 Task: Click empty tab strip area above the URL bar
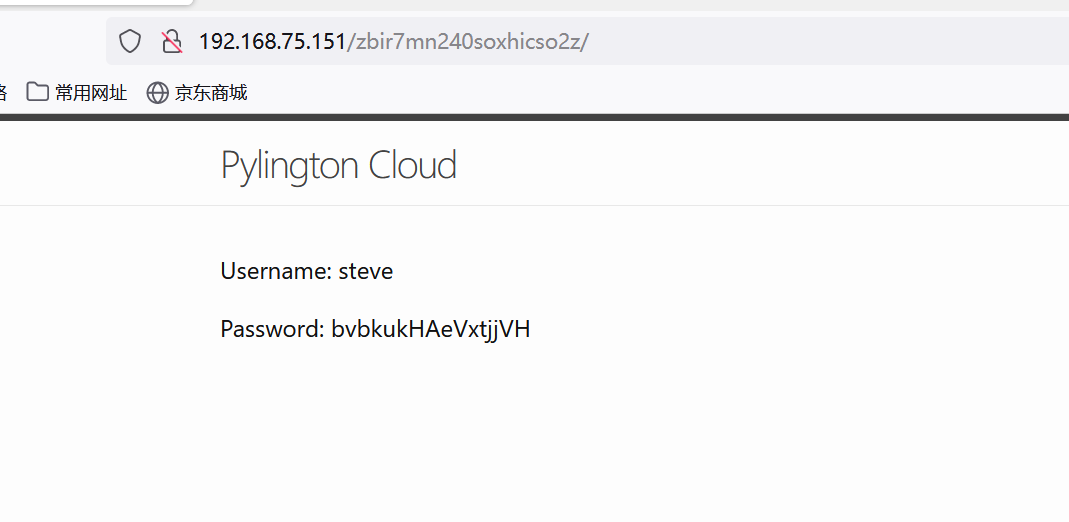click(x=600, y=5)
